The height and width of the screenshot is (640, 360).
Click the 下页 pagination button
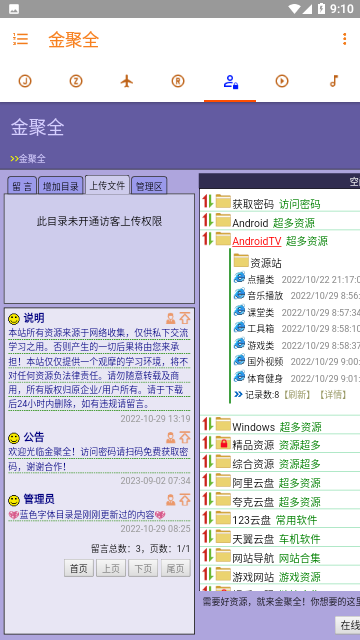point(143,568)
